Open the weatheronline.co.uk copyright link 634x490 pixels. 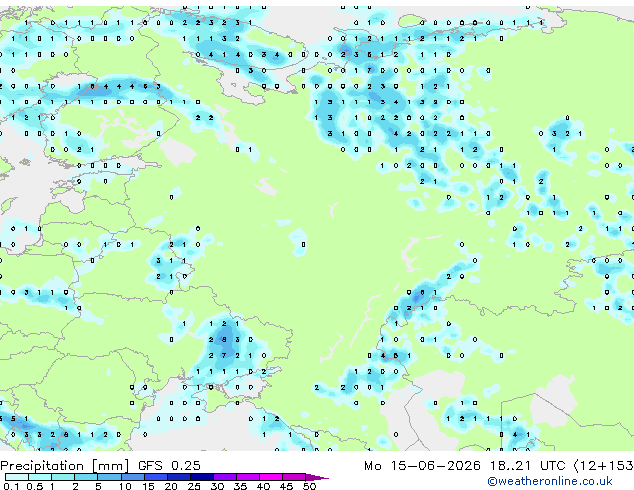[x=550, y=481]
